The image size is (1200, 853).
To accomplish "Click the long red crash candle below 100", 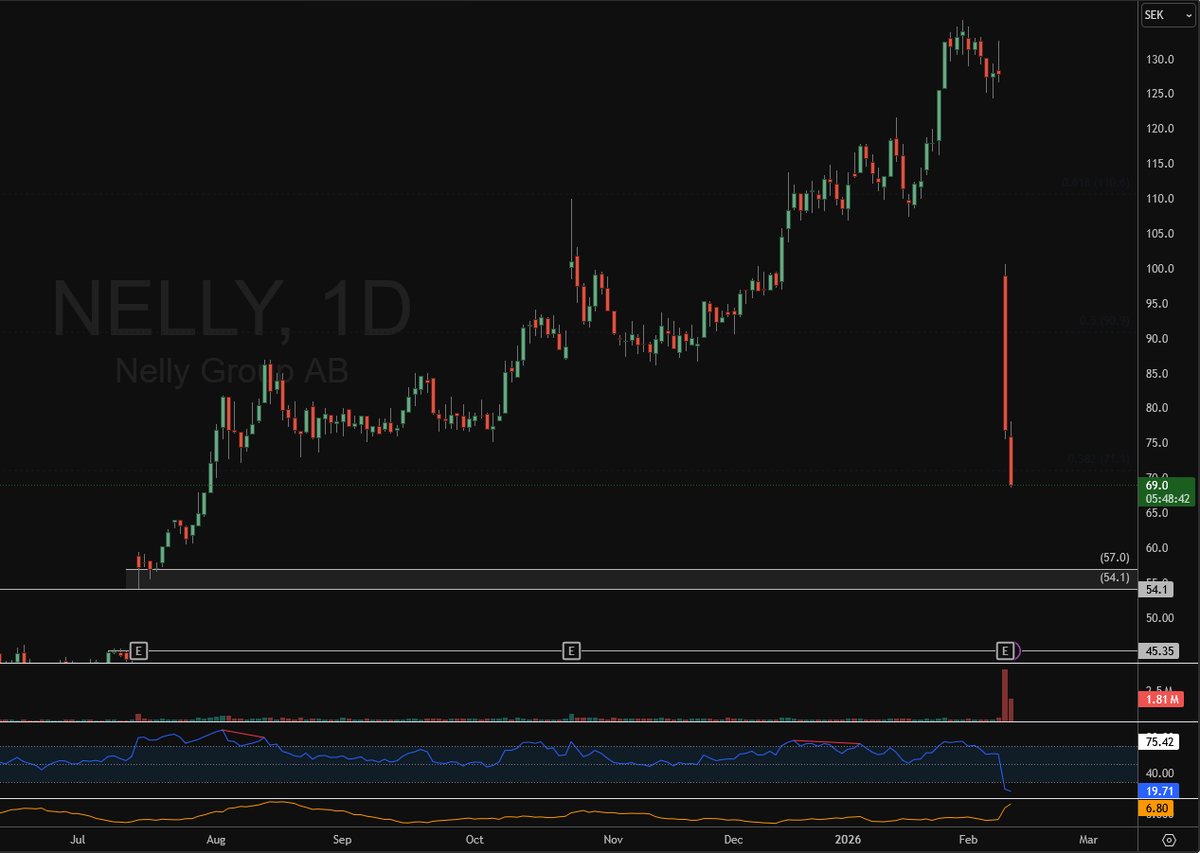I will tap(1005, 352).
